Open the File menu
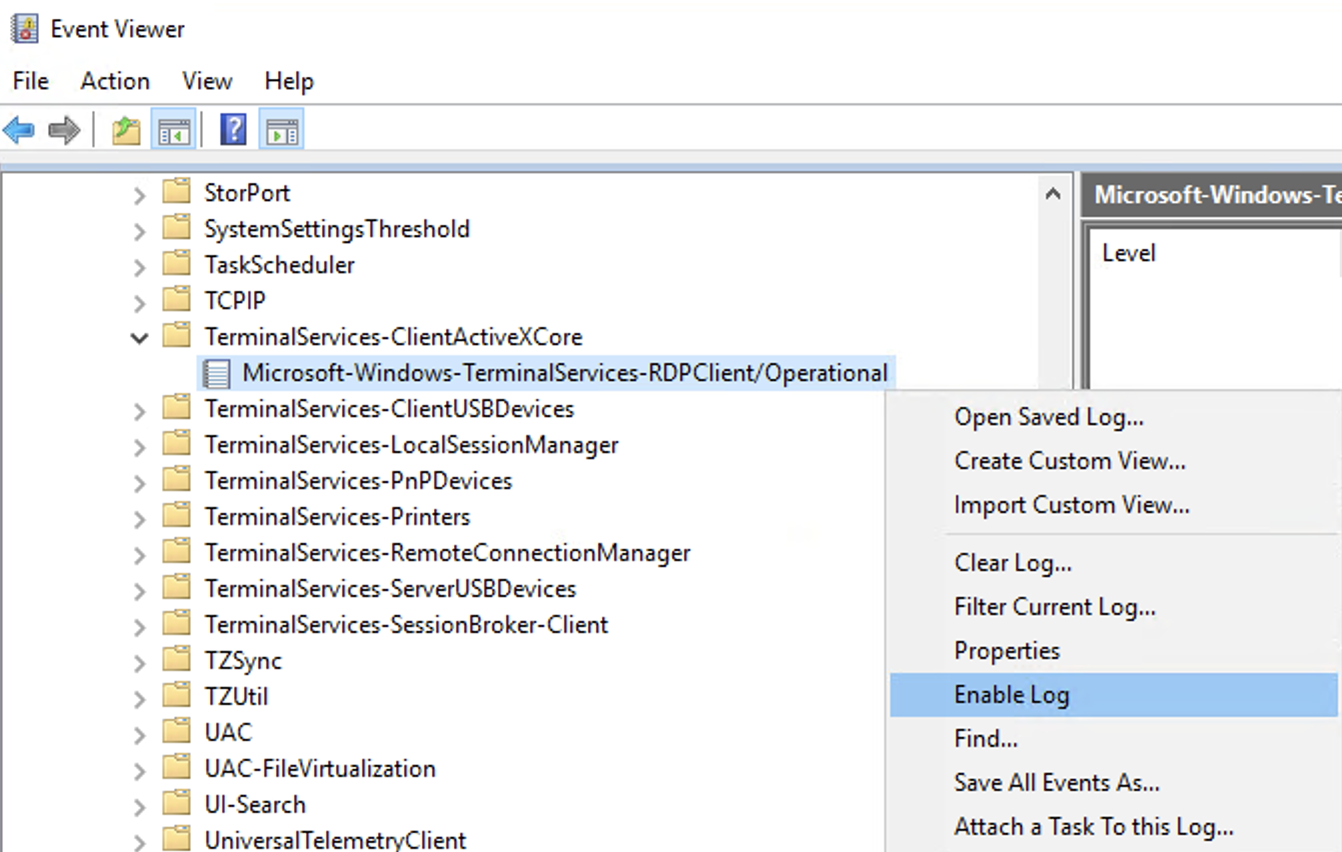 (x=31, y=81)
